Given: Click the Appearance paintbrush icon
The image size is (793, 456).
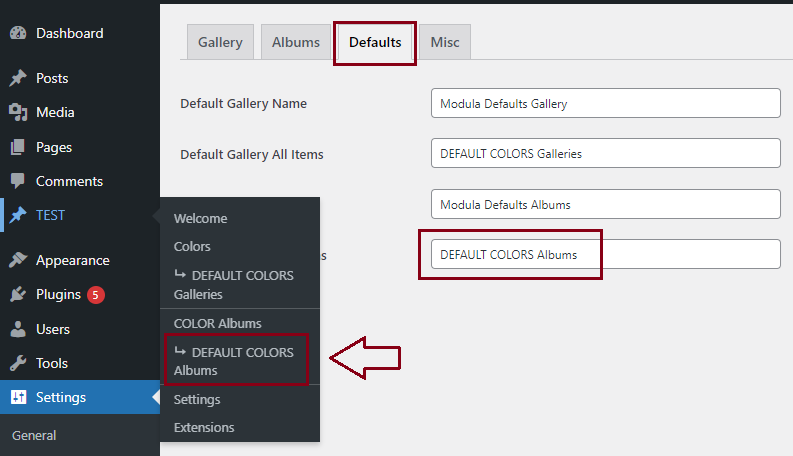Looking at the screenshot, I should click(18, 260).
